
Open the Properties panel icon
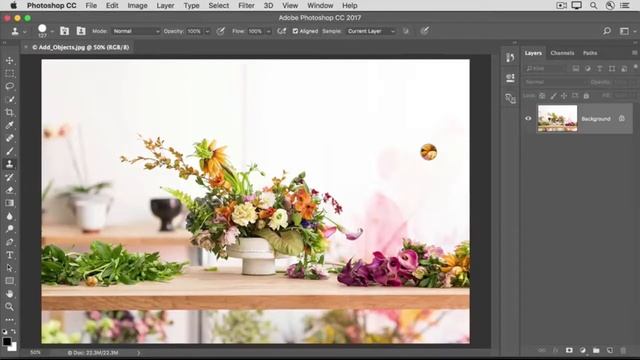pos(510,78)
